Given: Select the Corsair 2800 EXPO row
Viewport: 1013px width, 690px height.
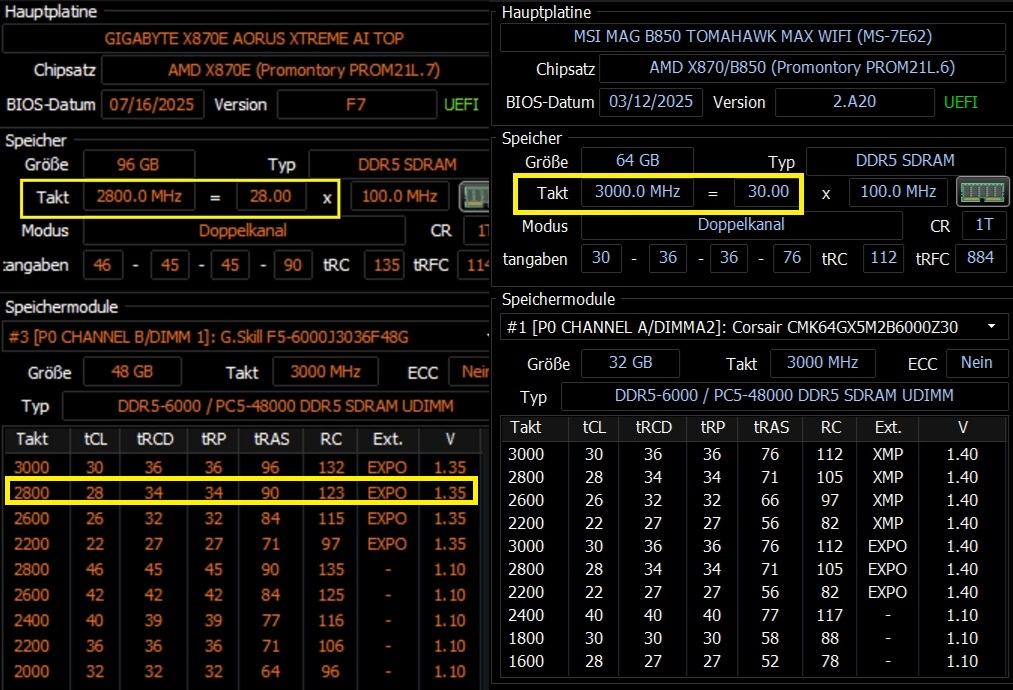Looking at the screenshot, I should click(753, 569).
